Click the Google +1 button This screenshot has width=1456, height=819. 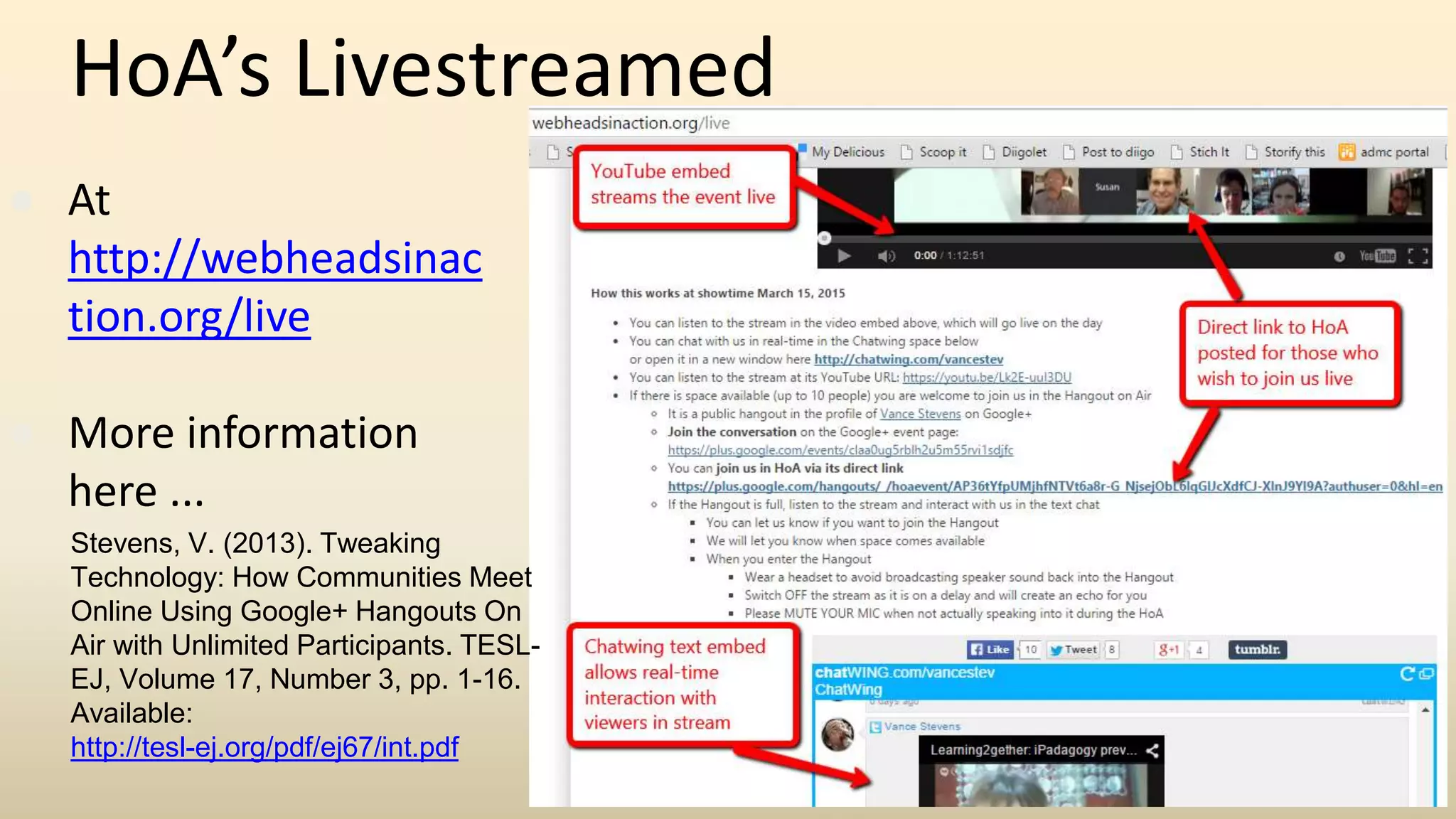tap(1169, 649)
